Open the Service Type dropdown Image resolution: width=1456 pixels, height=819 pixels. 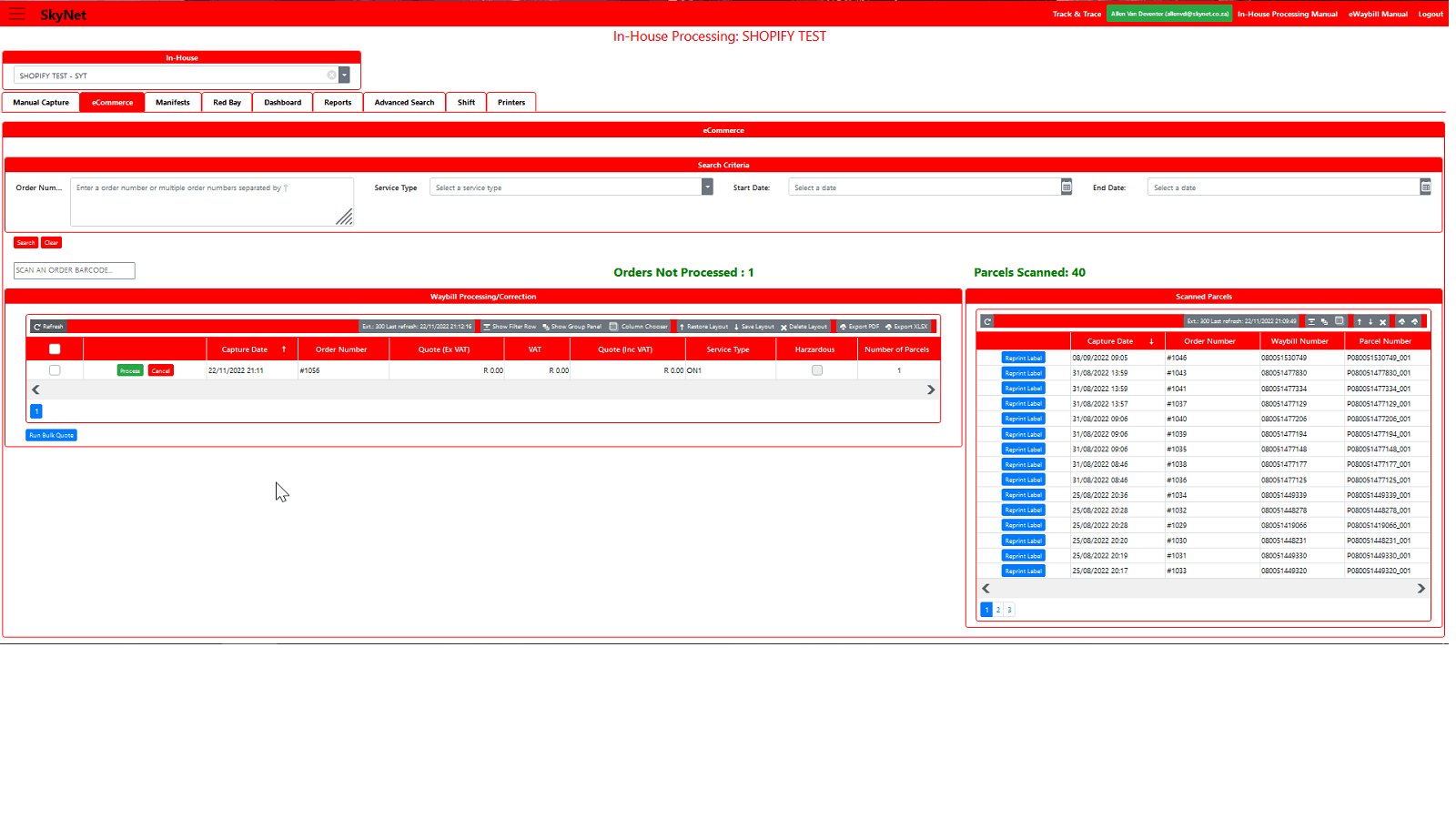tap(707, 186)
